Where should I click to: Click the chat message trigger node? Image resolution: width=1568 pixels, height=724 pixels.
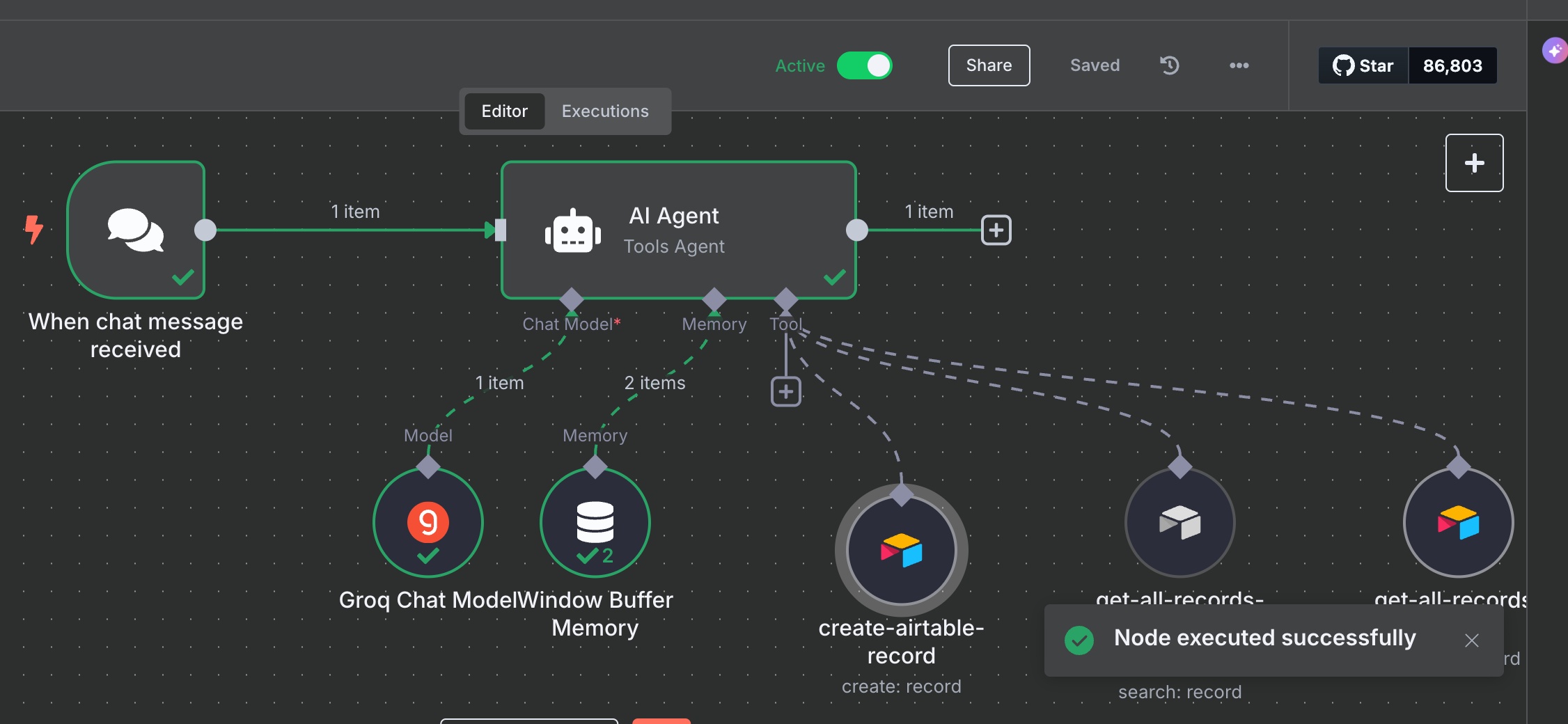coord(136,230)
